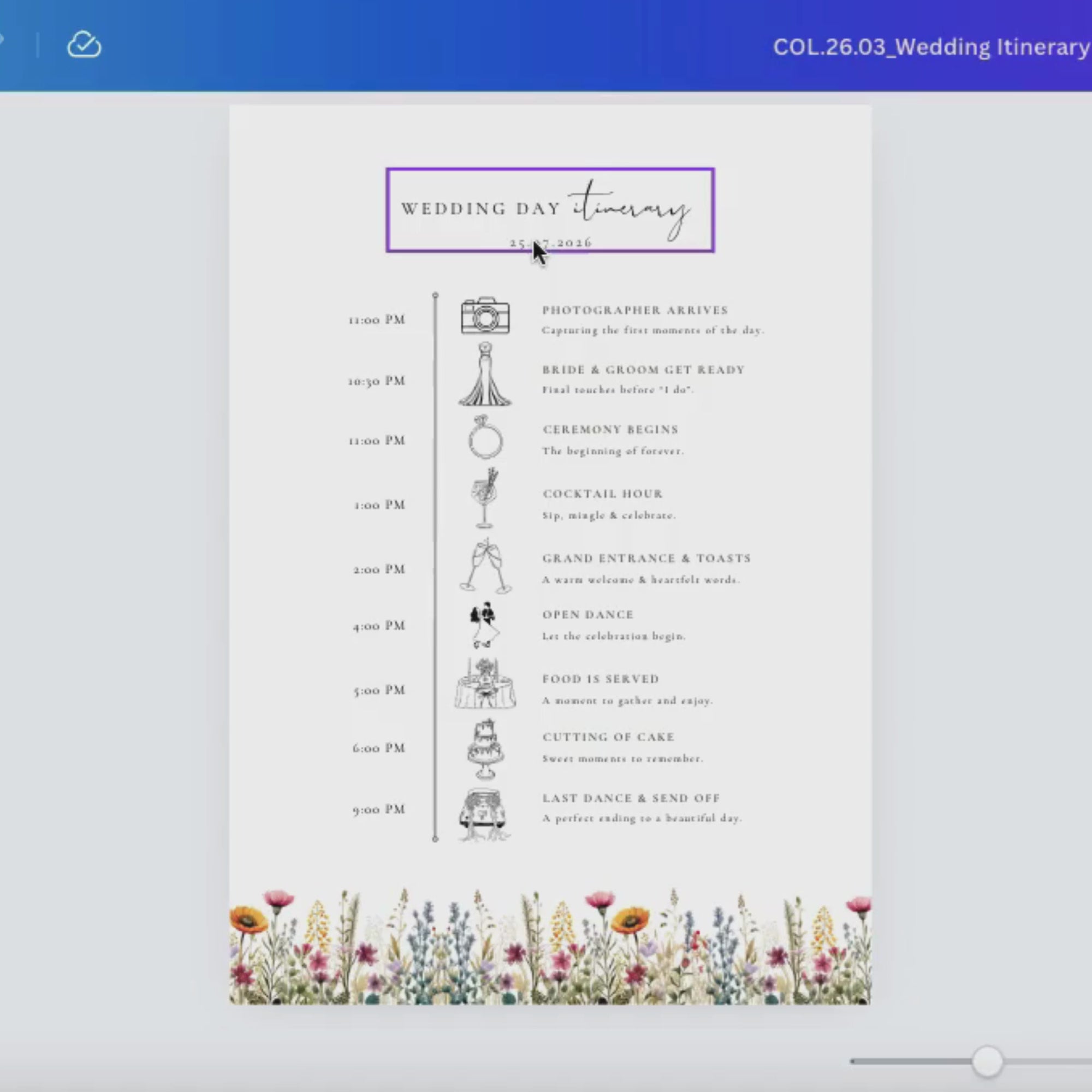Viewport: 1092px width, 1092px height.
Task: Select 'Let the celebration begin.' text
Action: (614, 637)
